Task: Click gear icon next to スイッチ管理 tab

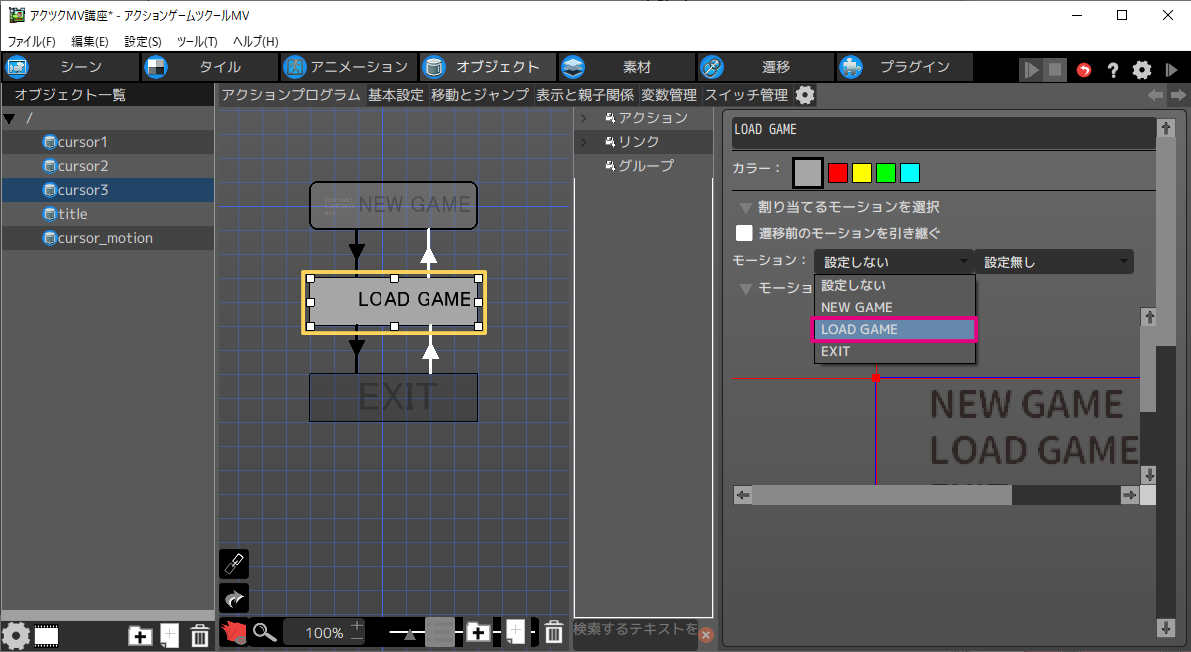Action: click(x=805, y=95)
